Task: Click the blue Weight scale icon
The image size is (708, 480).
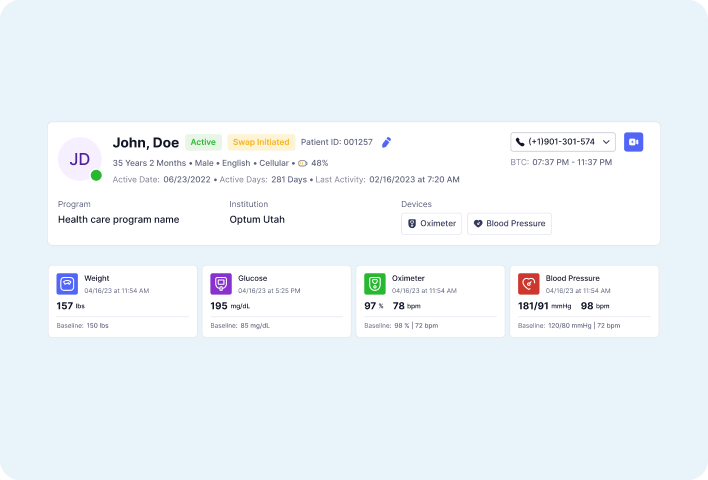Action: click(x=67, y=283)
